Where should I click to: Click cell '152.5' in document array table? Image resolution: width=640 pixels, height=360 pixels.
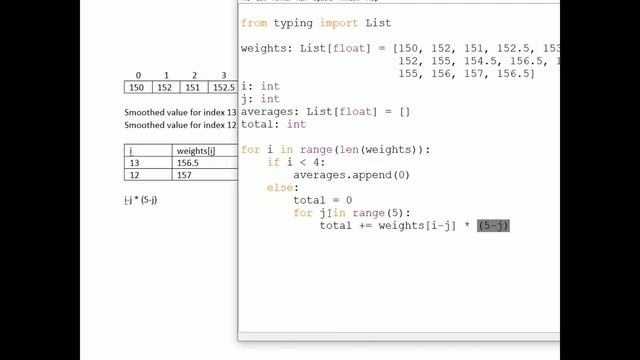(x=223, y=87)
